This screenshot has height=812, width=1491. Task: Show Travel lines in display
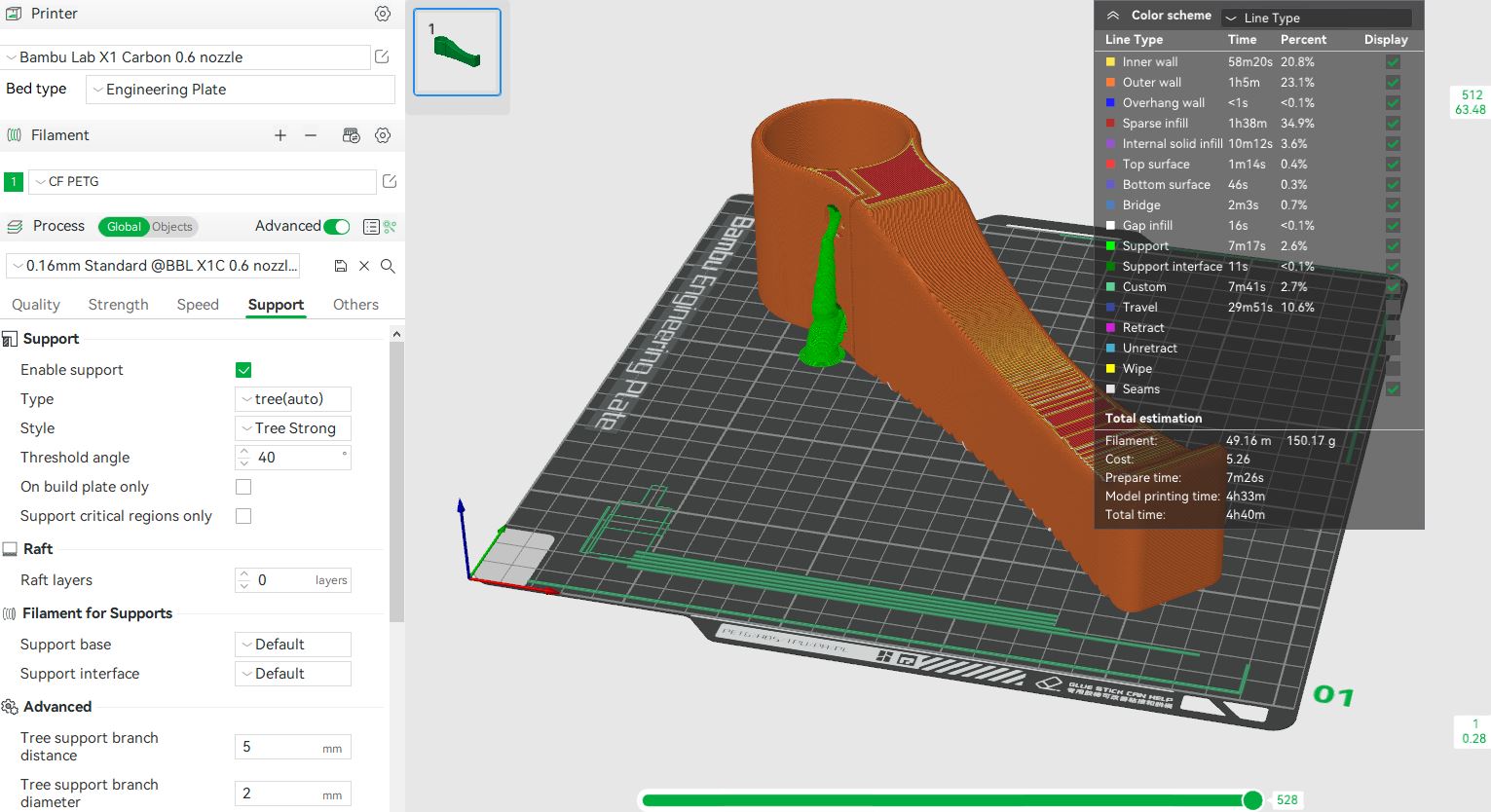(1393, 307)
